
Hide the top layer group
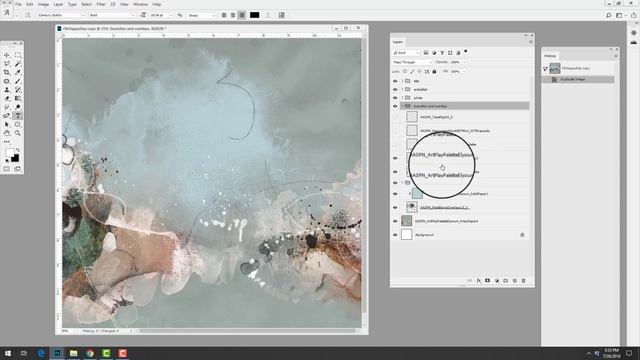[395, 81]
